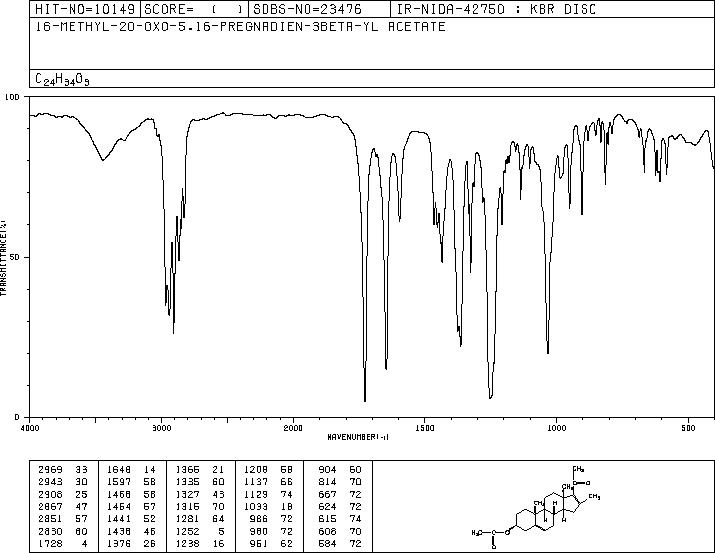Click the 1252 peak entry in the table
Image resolution: width=715 pixels, height=553 pixels.
[x=200, y=531]
